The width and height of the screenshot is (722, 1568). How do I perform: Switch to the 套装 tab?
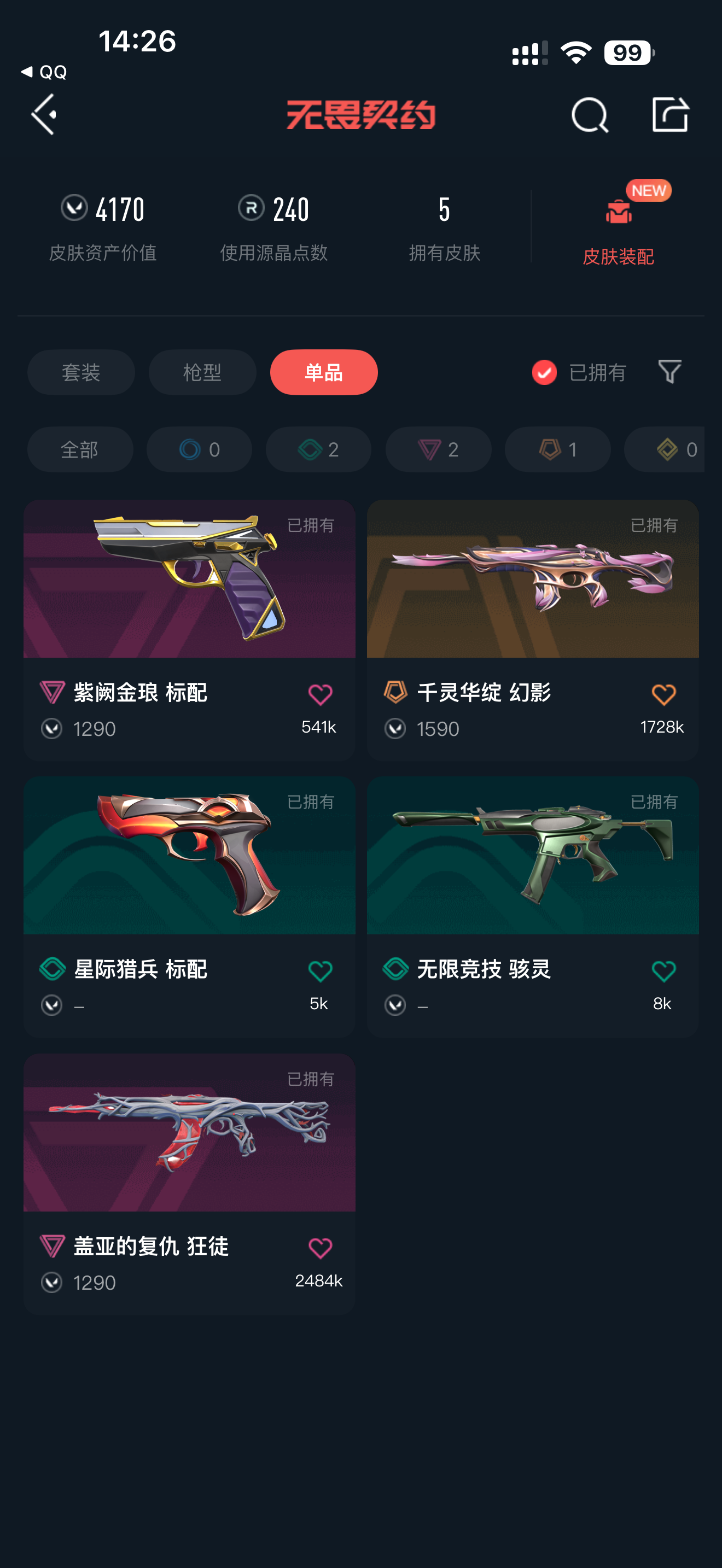81,372
